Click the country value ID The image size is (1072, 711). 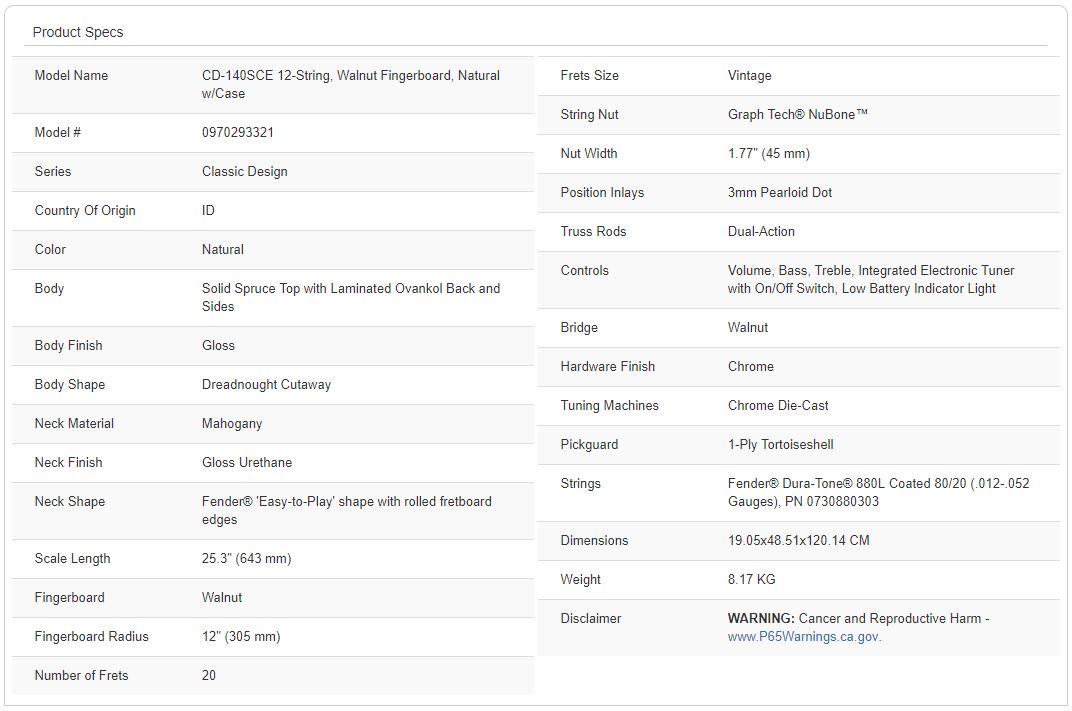pyautogui.click(x=208, y=211)
